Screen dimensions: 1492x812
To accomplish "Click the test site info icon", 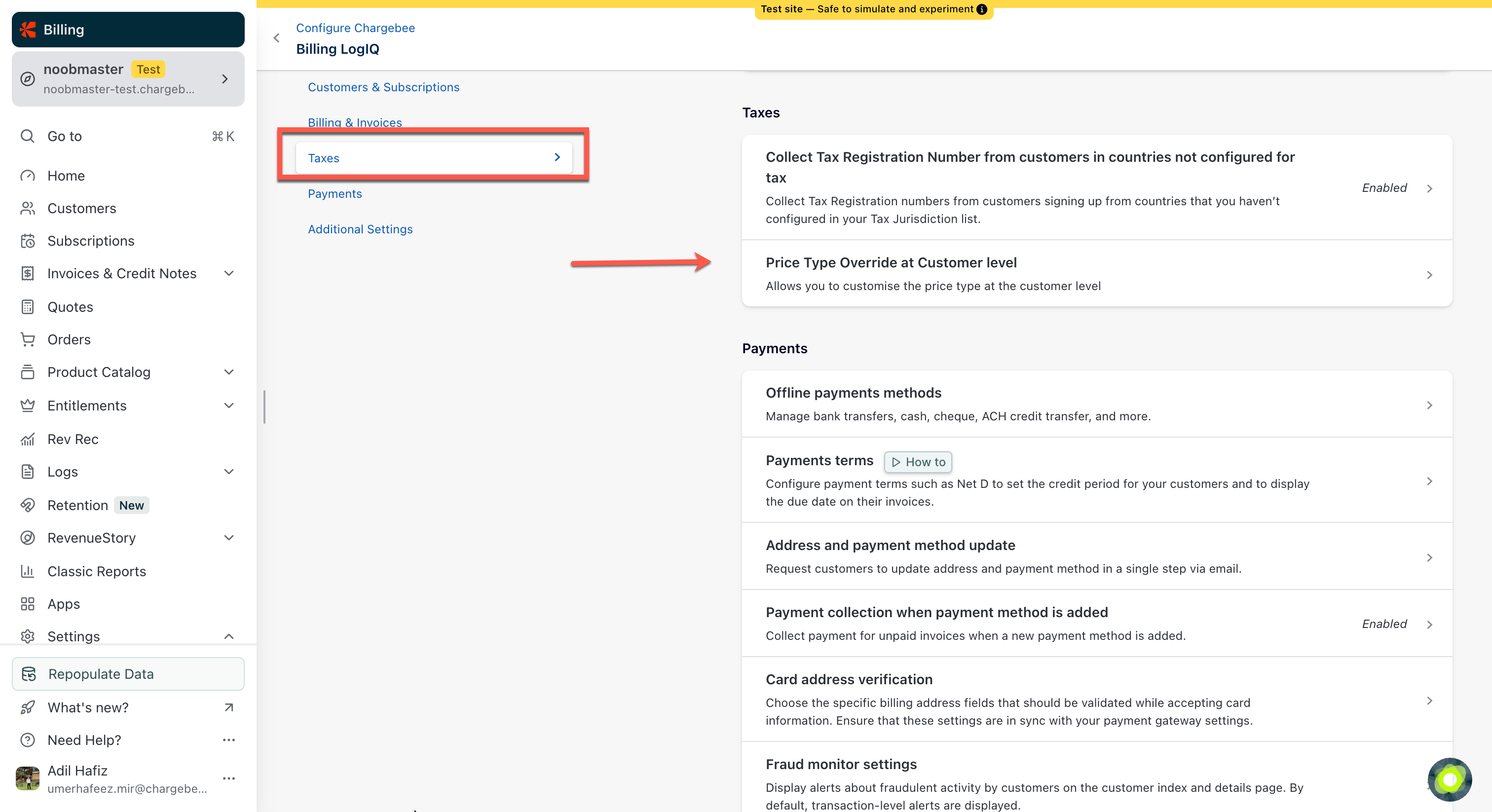I will [x=982, y=9].
